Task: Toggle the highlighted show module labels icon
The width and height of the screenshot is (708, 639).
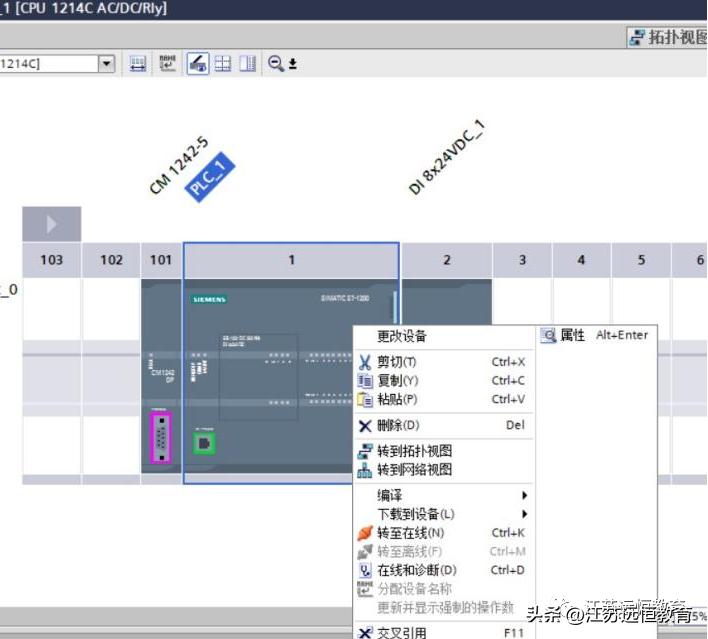Action: pos(198,64)
